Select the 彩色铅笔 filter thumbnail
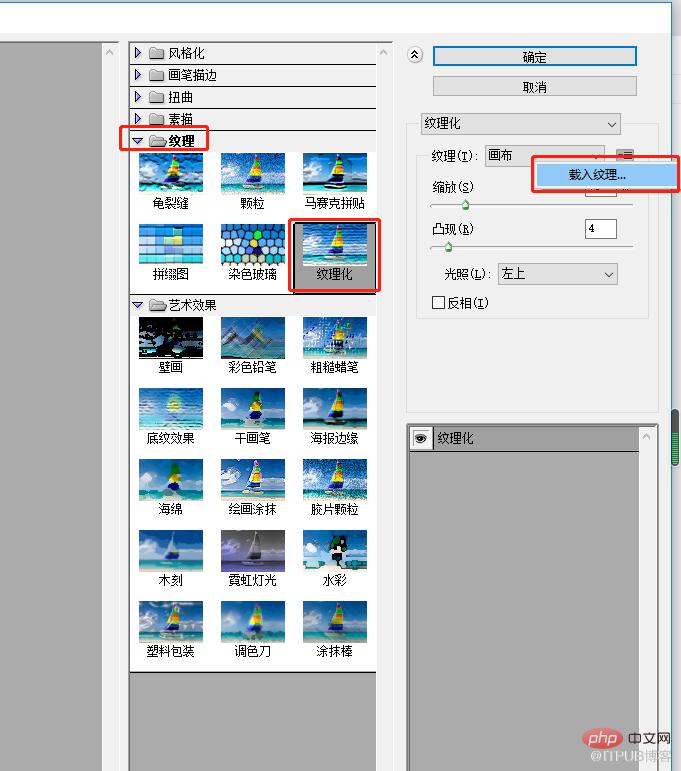The height and width of the screenshot is (771, 681). 253,337
